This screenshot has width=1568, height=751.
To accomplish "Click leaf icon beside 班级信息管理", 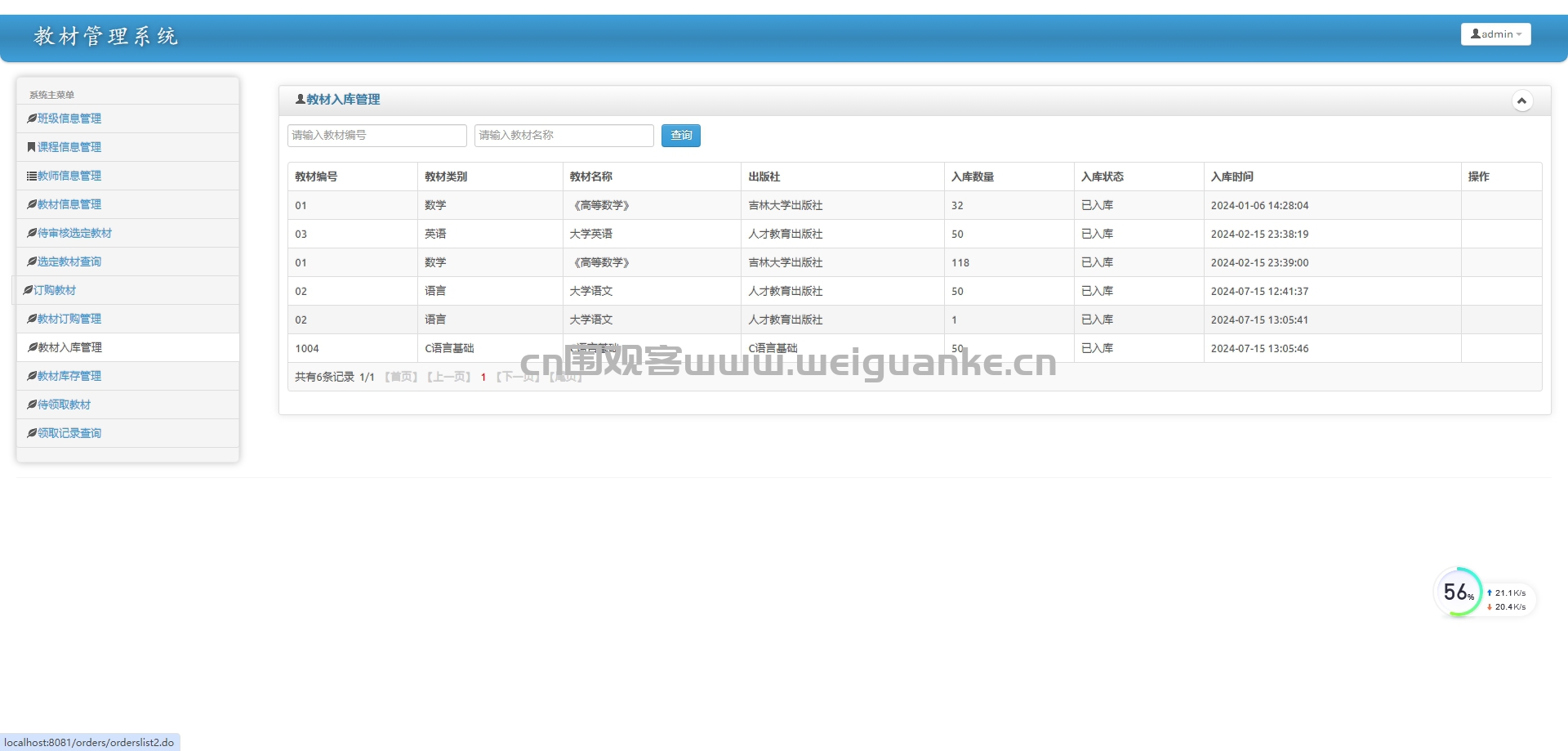I will pyautogui.click(x=32, y=118).
